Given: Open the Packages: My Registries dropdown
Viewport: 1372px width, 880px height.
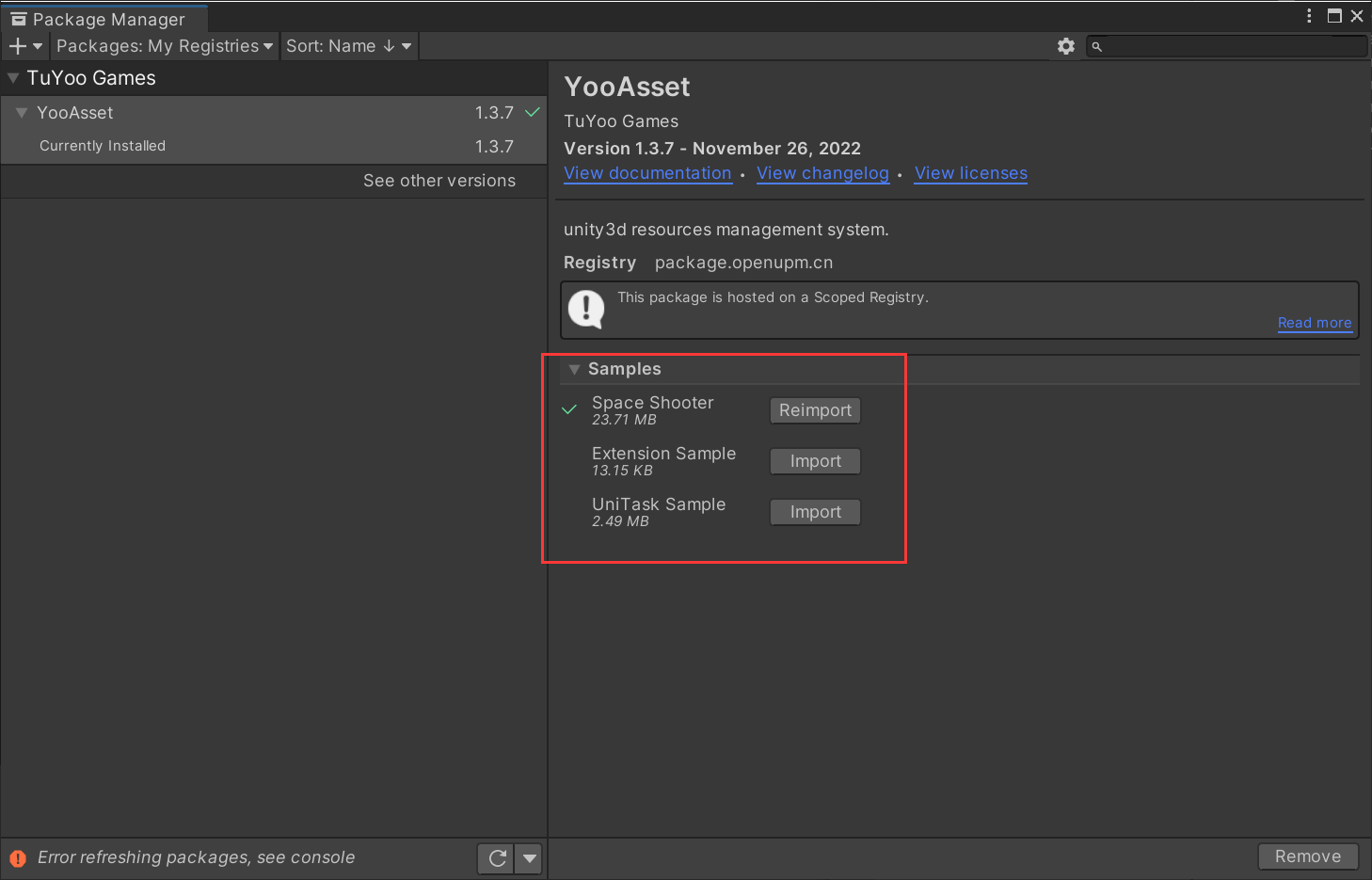Looking at the screenshot, I should click(165, 46).
